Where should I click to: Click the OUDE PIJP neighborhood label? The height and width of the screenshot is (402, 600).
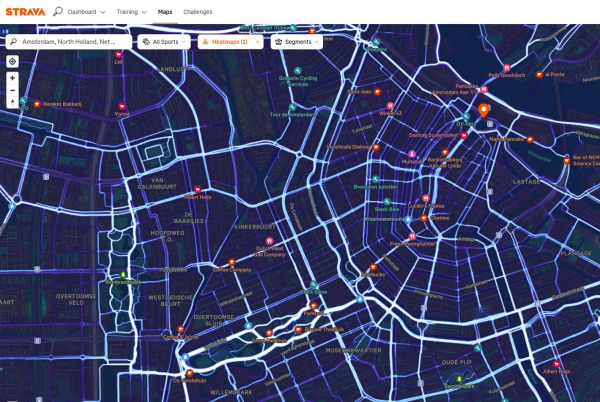pyautogui.click(x=457, y=362)
